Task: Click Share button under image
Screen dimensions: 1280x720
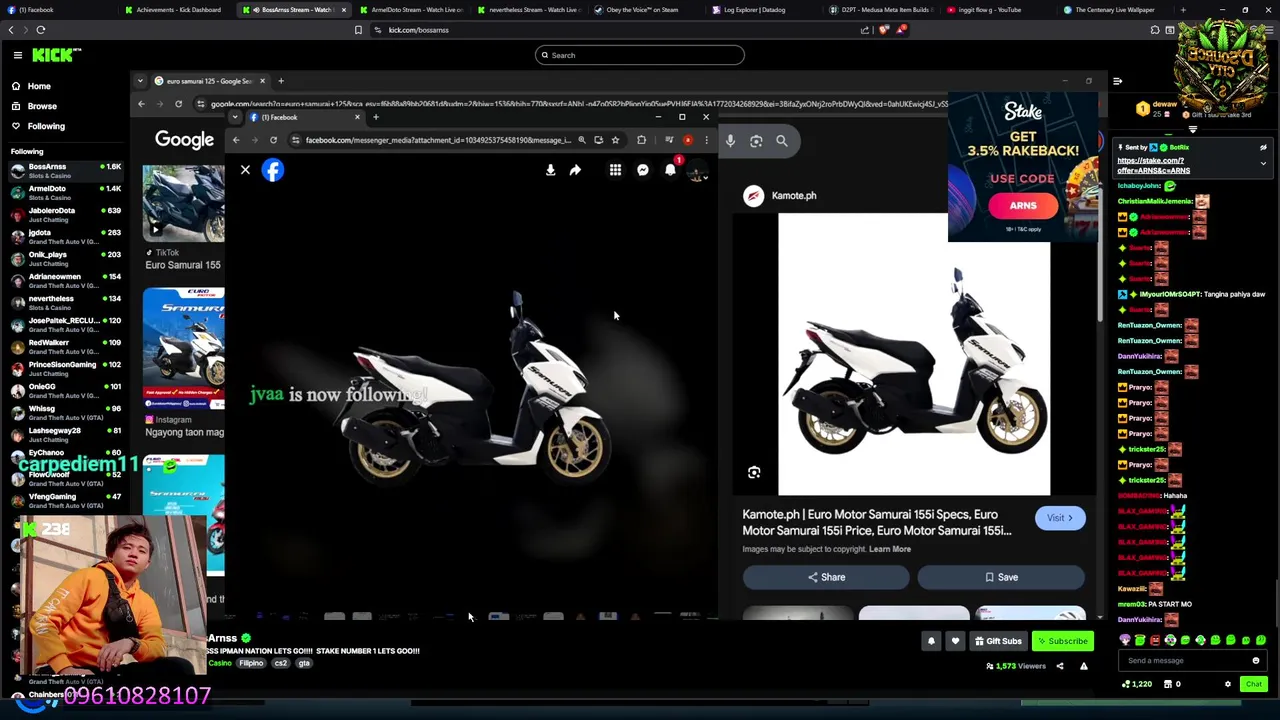Action: click(826, 577)
